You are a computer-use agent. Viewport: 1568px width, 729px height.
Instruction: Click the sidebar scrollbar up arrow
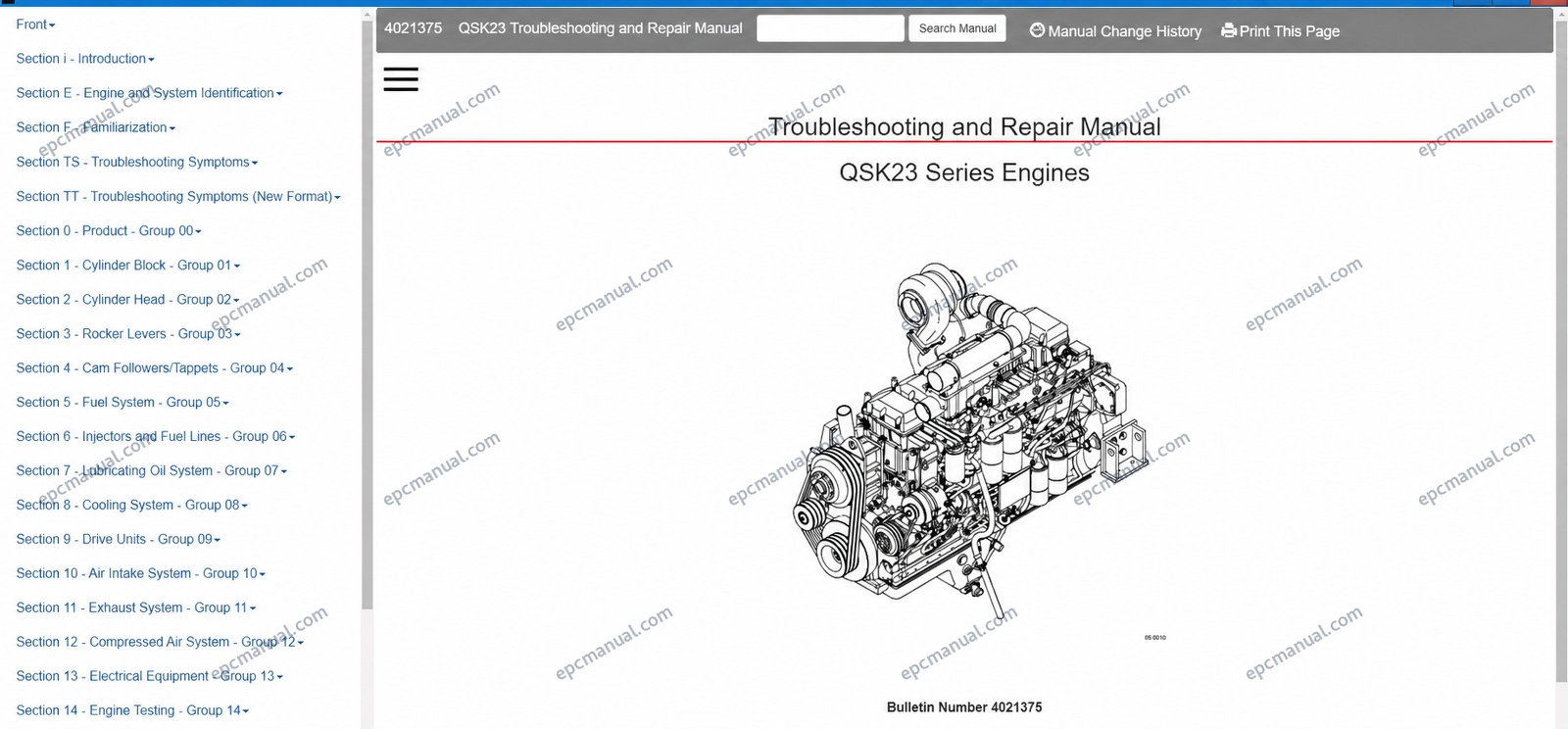click(367, 15)
